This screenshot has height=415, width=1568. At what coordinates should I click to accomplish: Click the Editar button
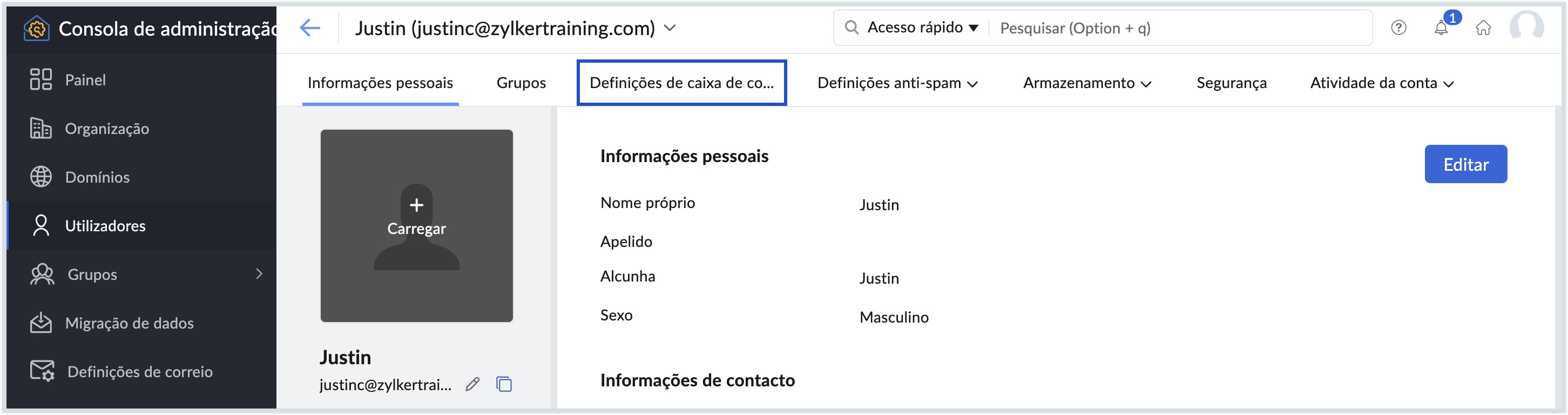point(1465,164)
